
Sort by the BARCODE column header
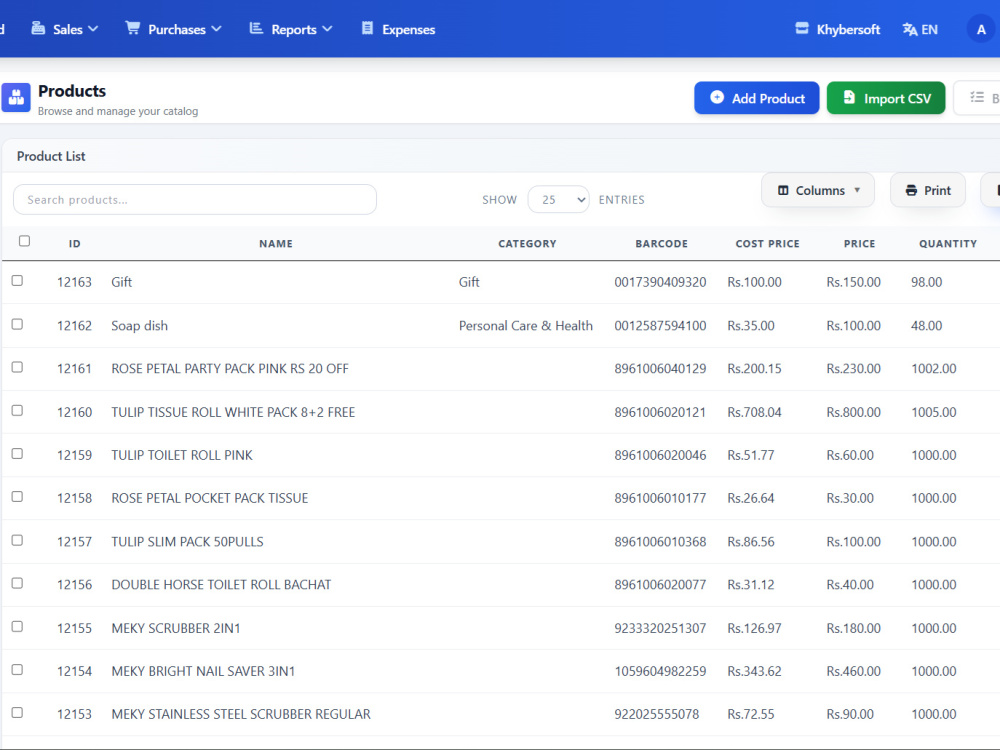click(661, 244)
